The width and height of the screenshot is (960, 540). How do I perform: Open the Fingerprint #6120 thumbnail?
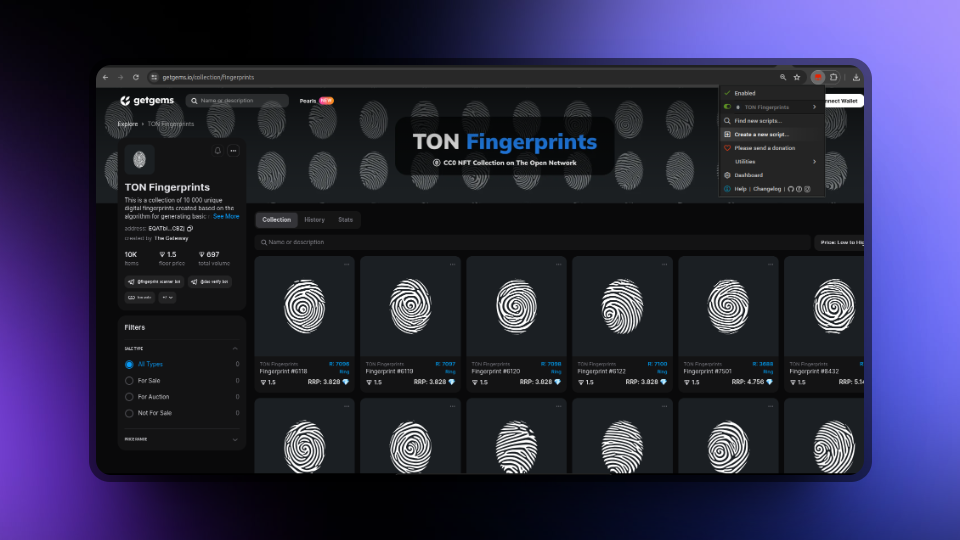516,306
